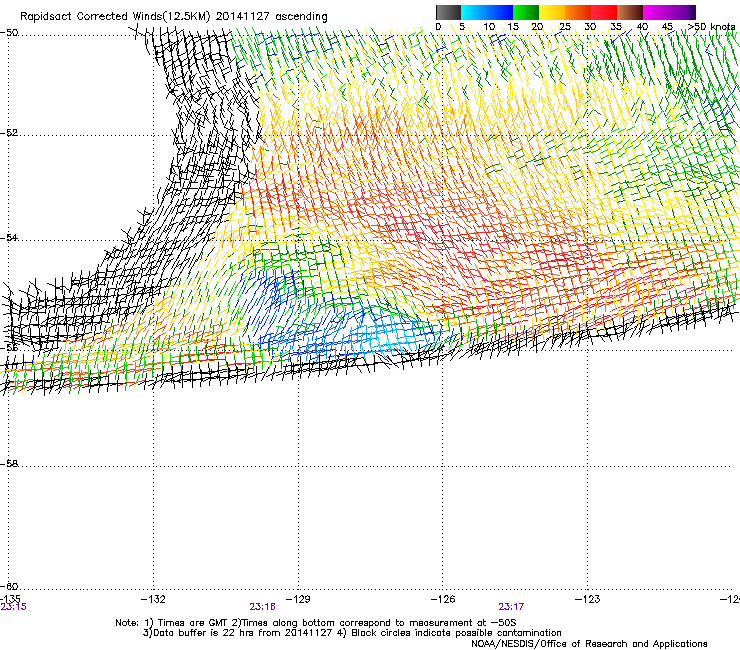Click the purple '23:16' time stamp
Viewport: 740px width, 650px height.
(263, 607)
